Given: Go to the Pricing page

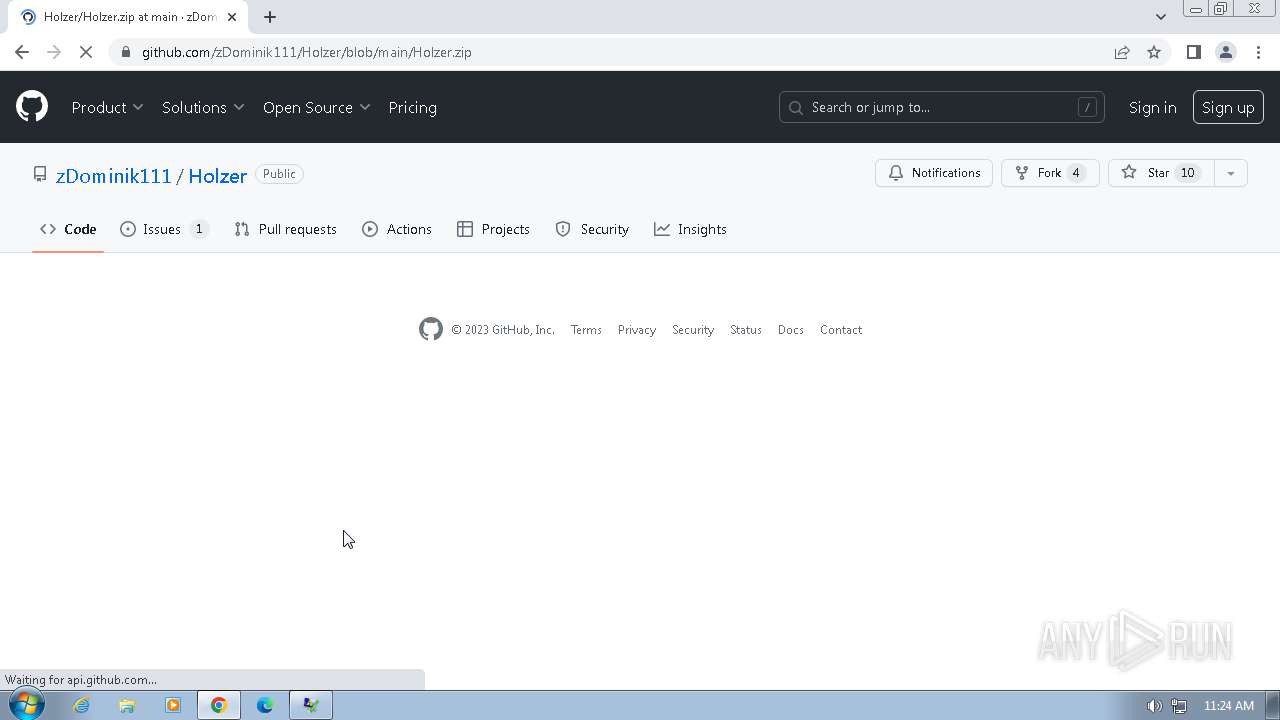Looking at the screenshot, I should coord(412,107).
